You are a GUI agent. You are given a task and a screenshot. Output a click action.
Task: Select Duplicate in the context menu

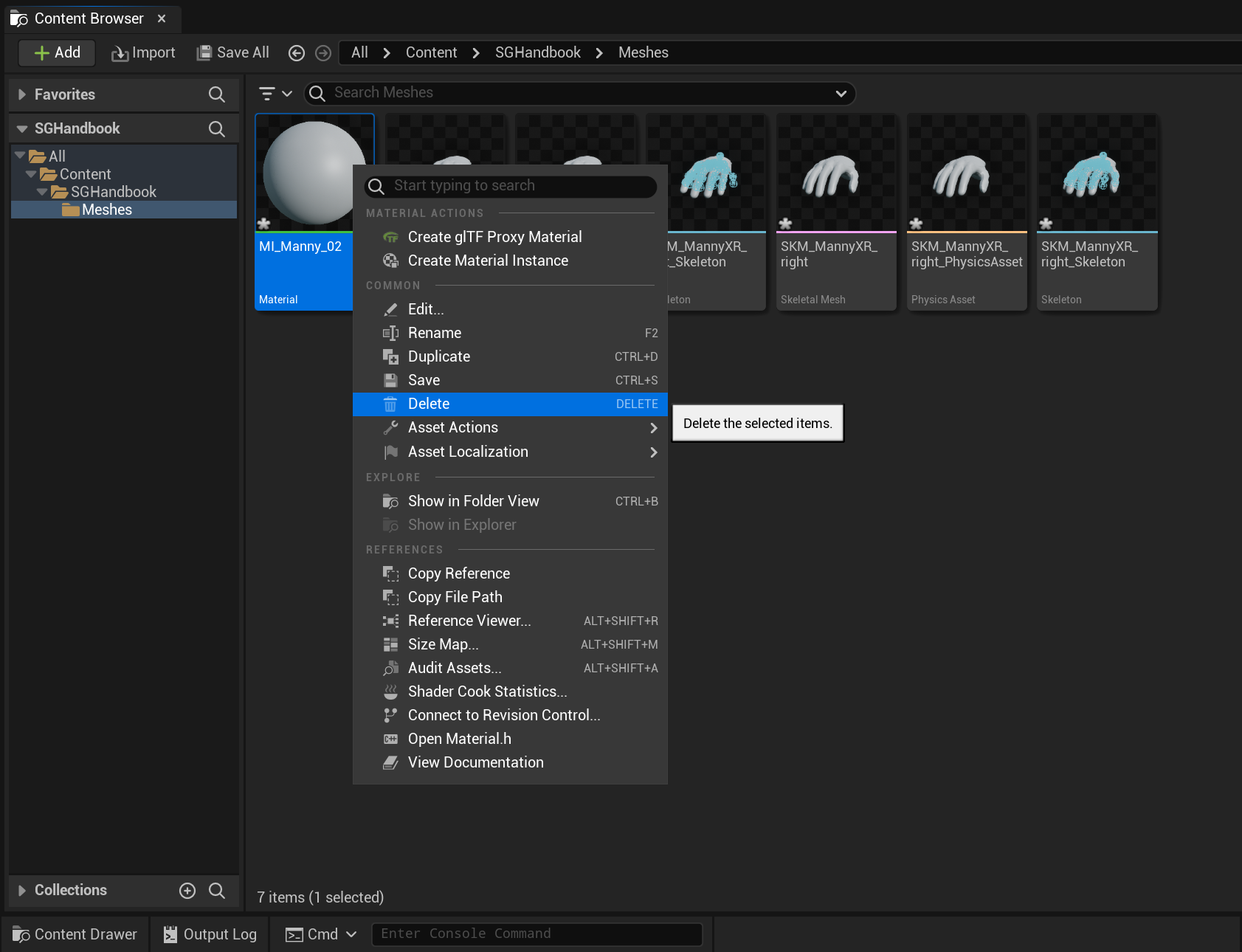point(439,356)
